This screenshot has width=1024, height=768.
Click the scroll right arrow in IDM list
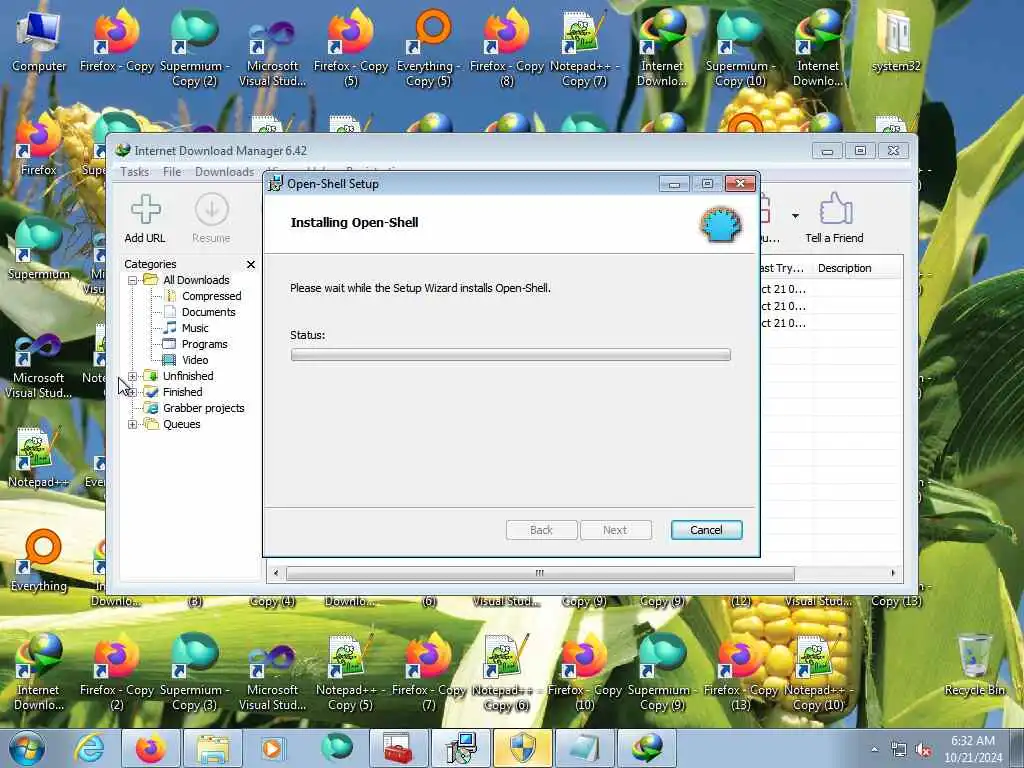pos(893,573)
